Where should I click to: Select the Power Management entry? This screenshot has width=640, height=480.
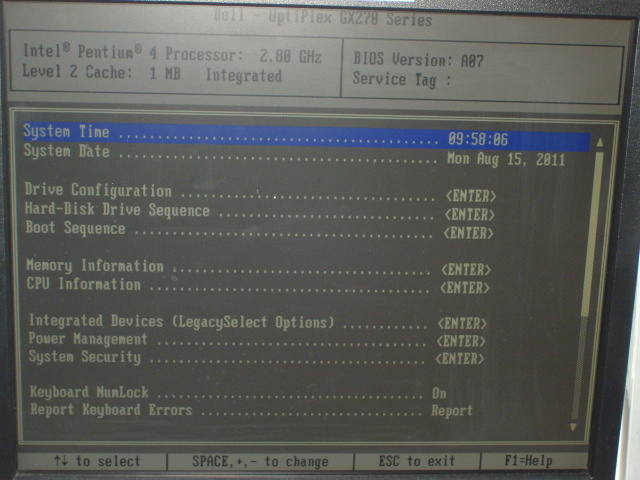[88, 340]
